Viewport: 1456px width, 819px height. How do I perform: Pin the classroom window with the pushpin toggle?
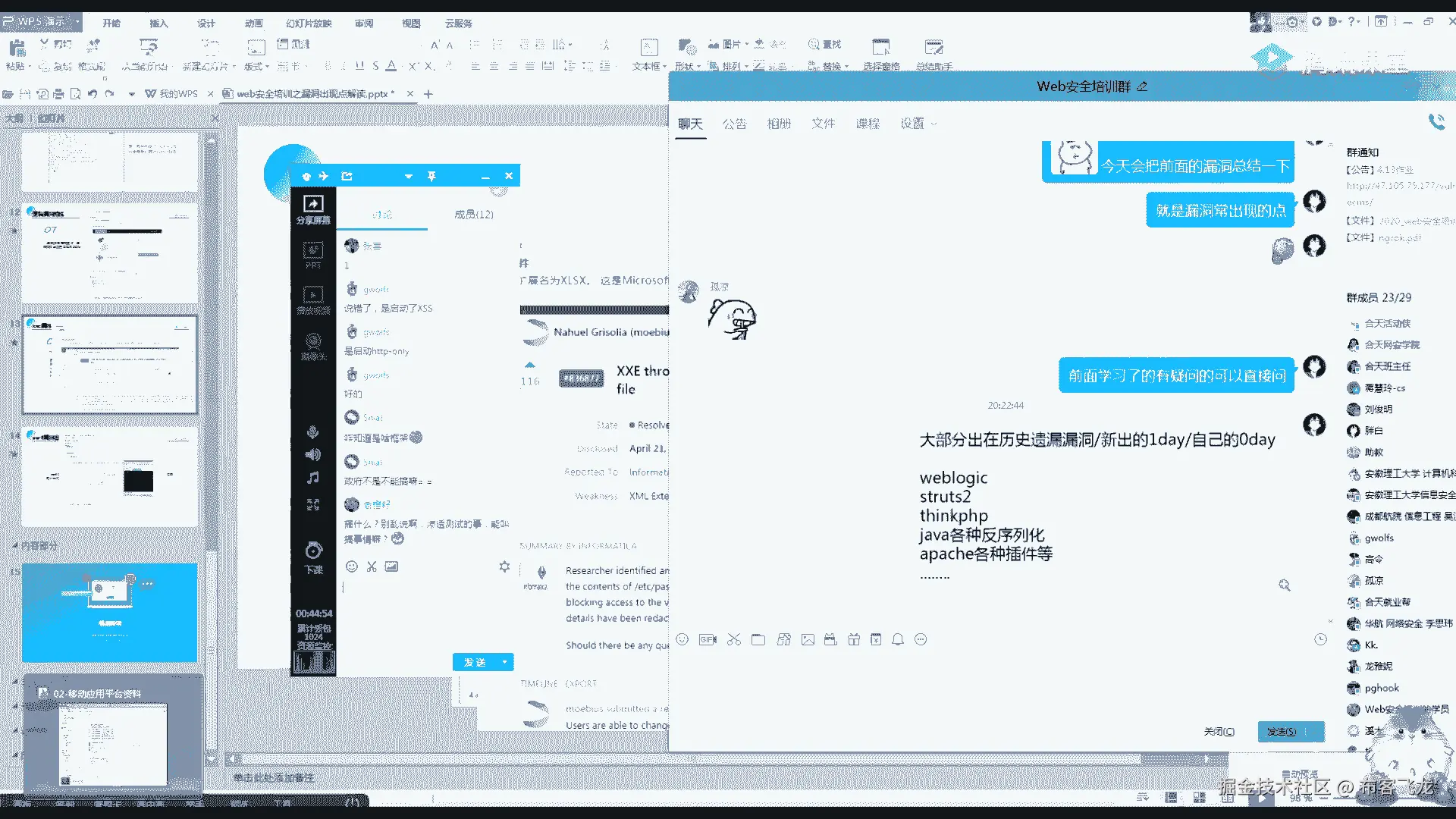[x=431, y=176]
